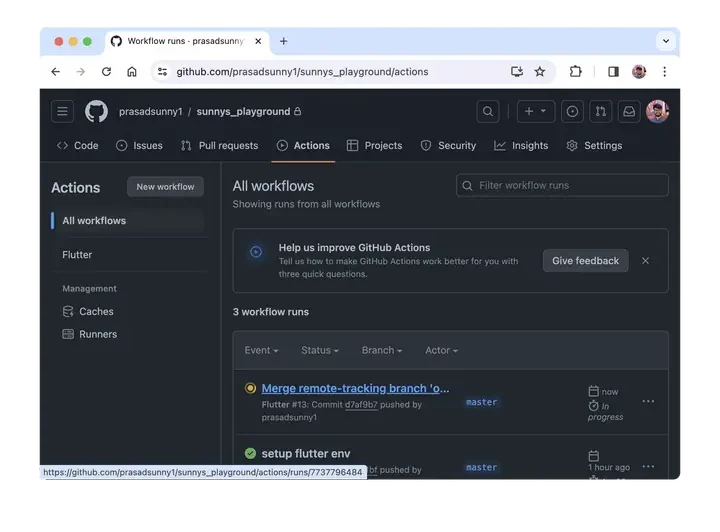Close the Workflow runs browser tab
This screenshot has height=532, width=720.
258,41
